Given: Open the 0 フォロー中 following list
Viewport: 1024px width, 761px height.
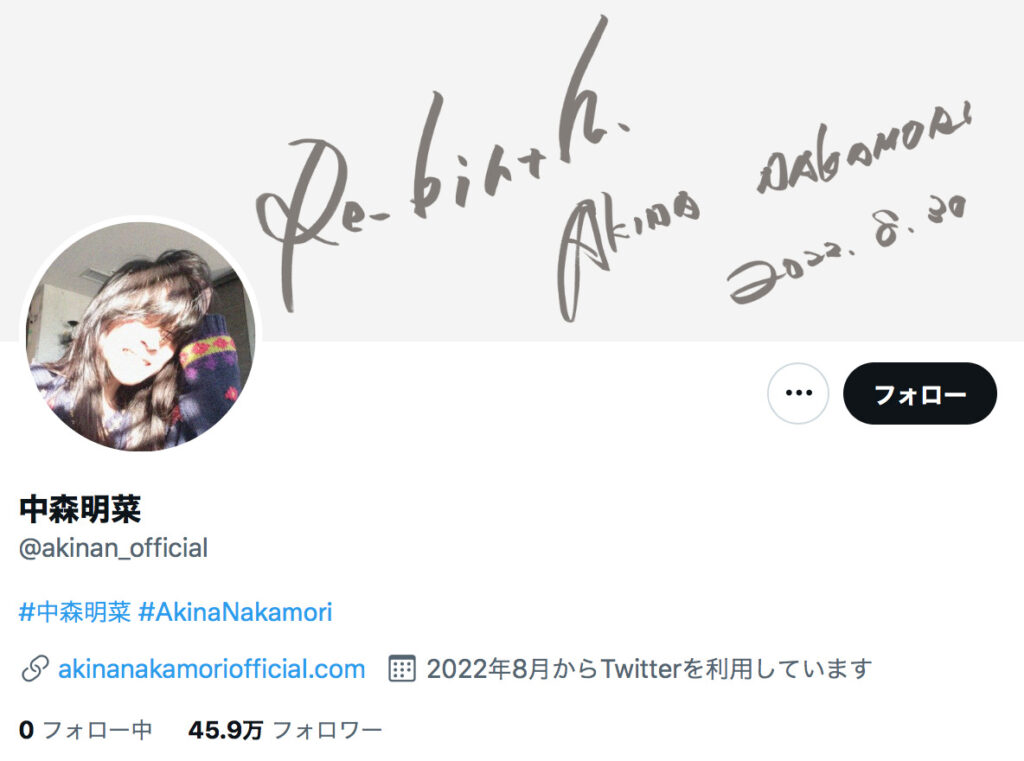Looking at the screenshot, I should click(86, 730).
